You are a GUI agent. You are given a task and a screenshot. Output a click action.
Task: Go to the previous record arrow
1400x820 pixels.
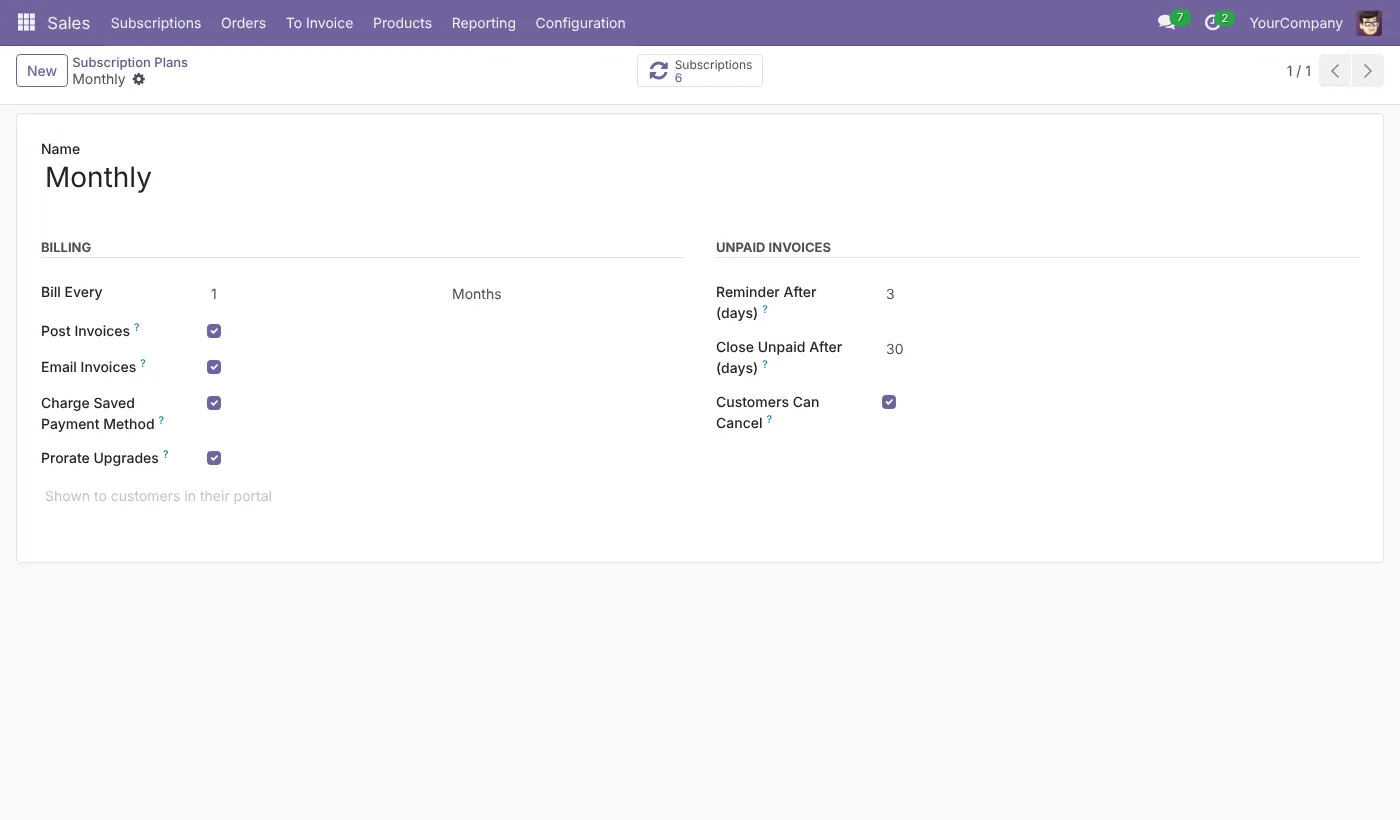click(x=1335, y=71)
